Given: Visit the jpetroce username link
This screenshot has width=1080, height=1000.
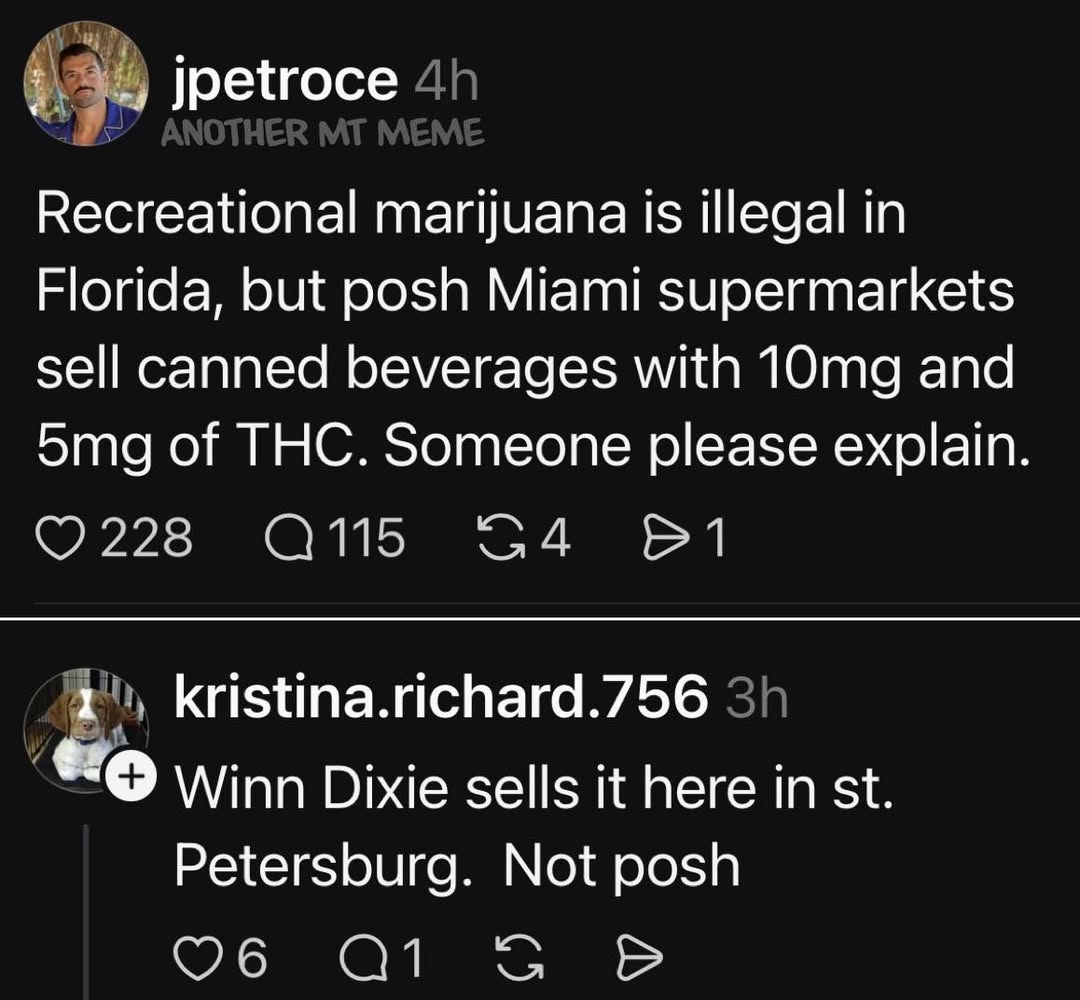Looking at the screenshot, I should [x=284, y=82].
